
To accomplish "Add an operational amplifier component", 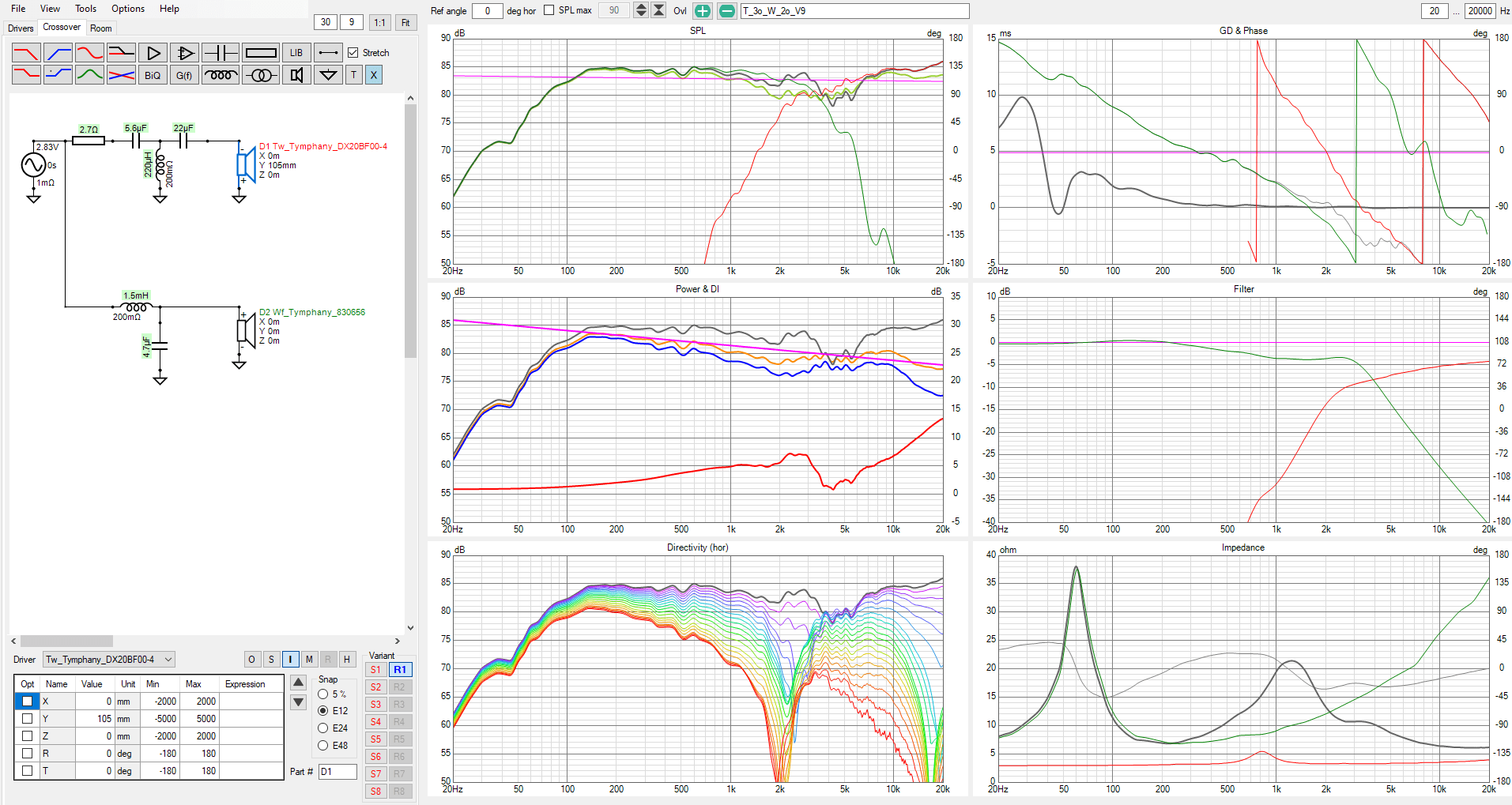I will (184, 53).
